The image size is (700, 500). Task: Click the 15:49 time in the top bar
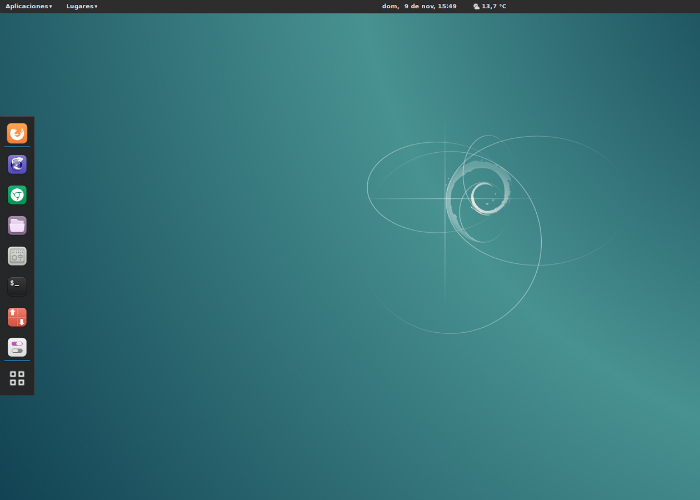pyautogui.click(x=447, y=6)
